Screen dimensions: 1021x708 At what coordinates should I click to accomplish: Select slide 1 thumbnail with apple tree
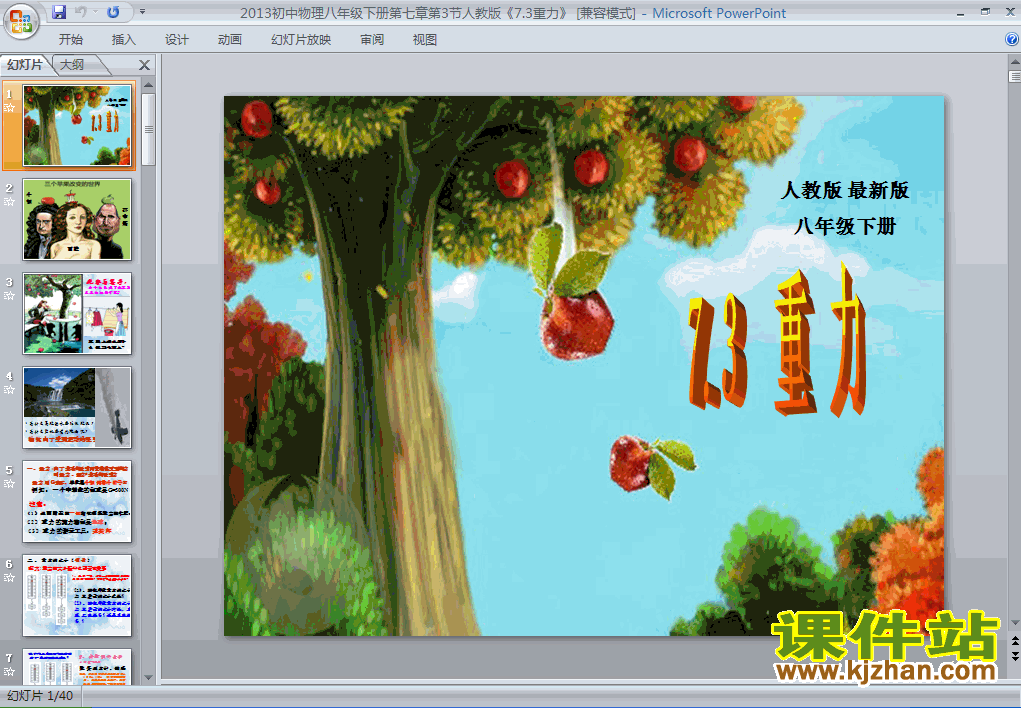(77, 125)
